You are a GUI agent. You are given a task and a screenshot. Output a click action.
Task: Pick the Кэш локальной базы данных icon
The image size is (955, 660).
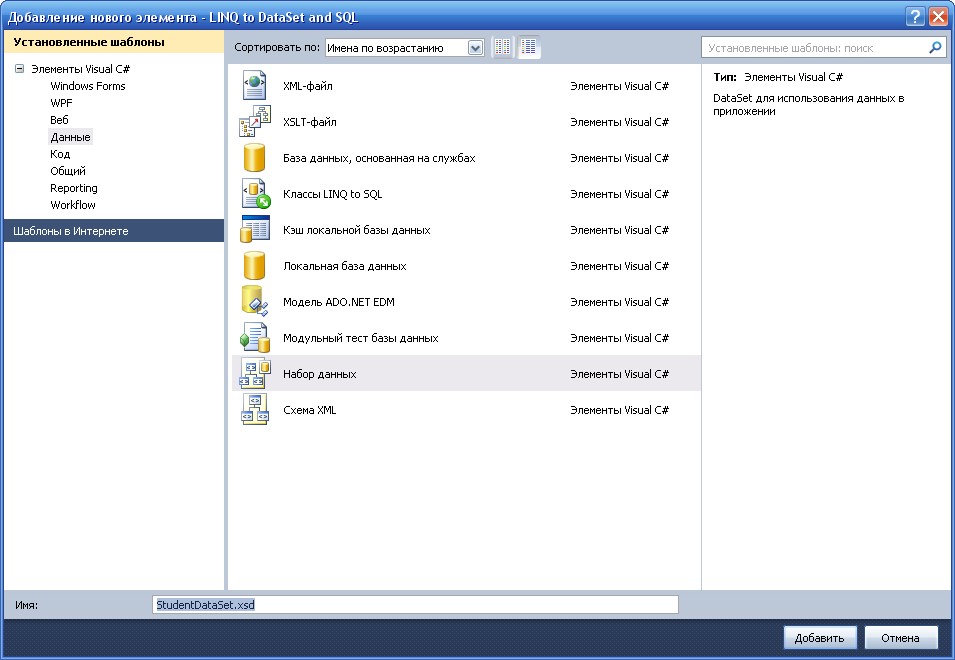(255, 230)
